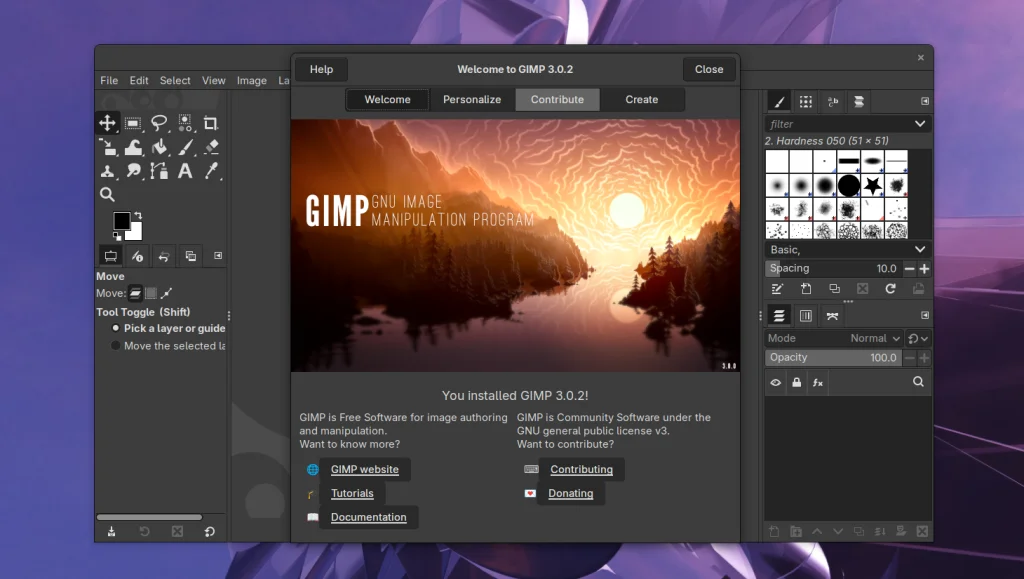
Task: Open the GIMP website link
Action: [x=365, y=469]
